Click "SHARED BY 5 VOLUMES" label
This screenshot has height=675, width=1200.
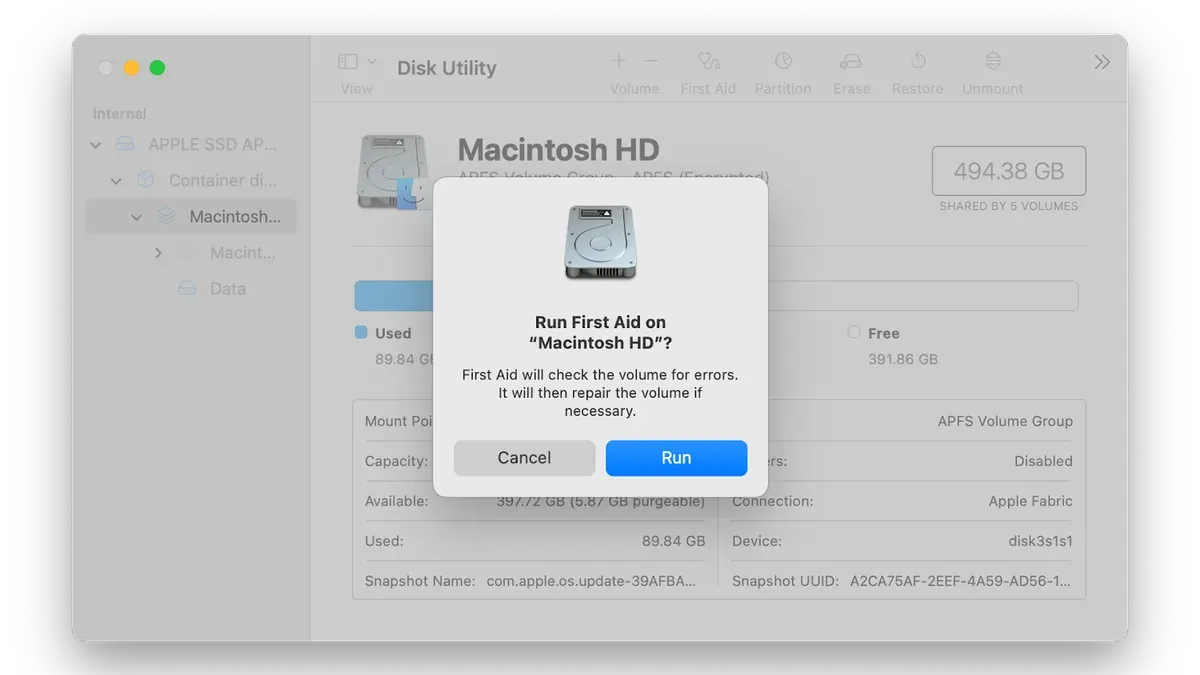(x=1009, y=206)
